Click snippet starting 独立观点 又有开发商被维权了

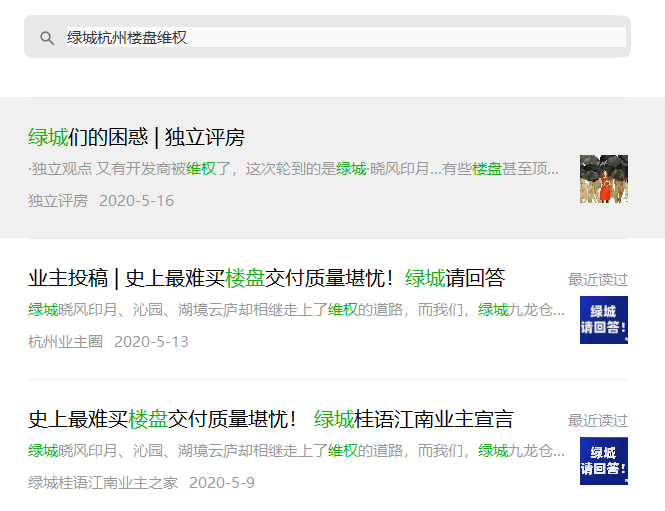click(293, 169)
